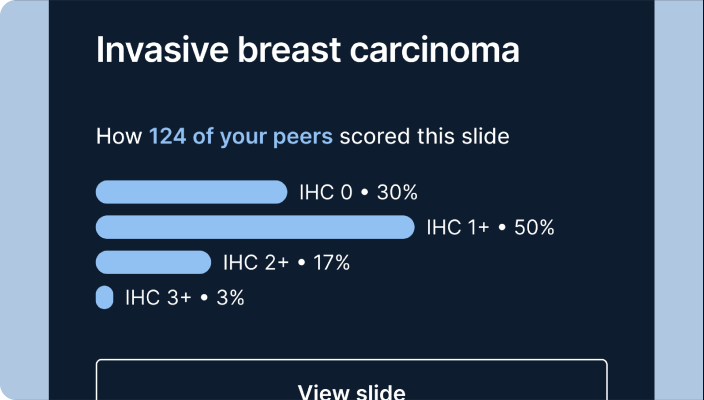Select the 124 of your peers link
The width and height of the screenshot is (704, 400).
241,136
